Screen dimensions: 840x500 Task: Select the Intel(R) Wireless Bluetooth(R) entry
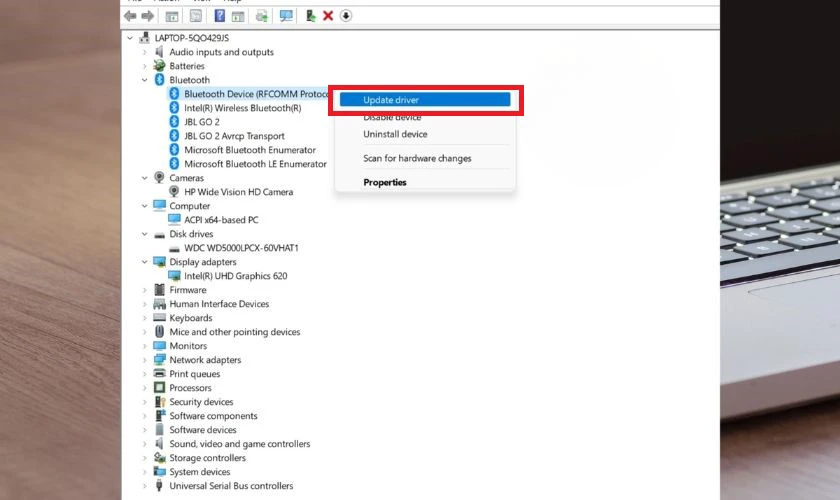[x=243, y=108]
